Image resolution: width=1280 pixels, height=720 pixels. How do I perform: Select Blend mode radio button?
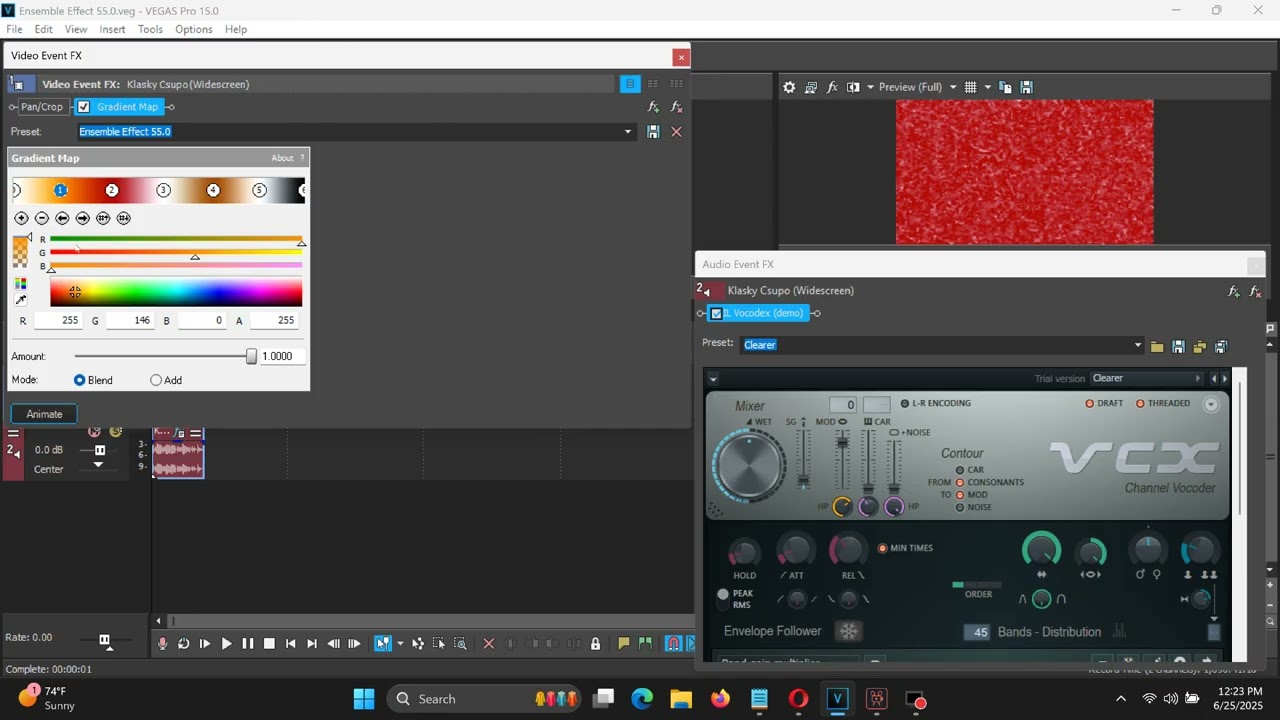click(80, 380)
